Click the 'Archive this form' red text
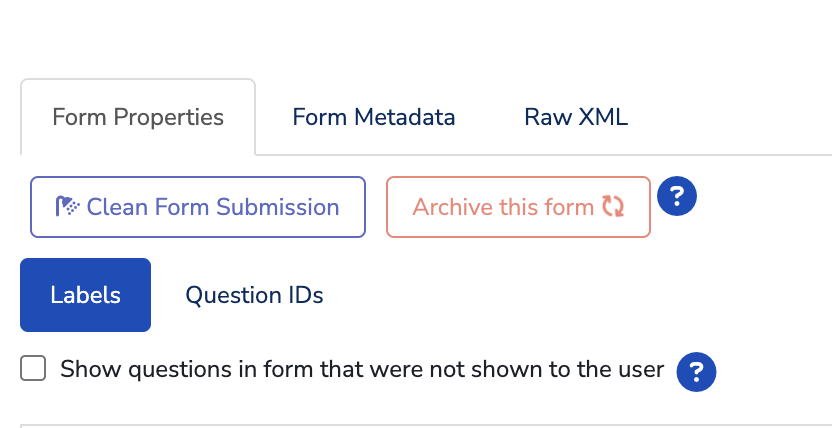Image resolution: width=832 pixels, height=428 pixels. click(503, 207)
